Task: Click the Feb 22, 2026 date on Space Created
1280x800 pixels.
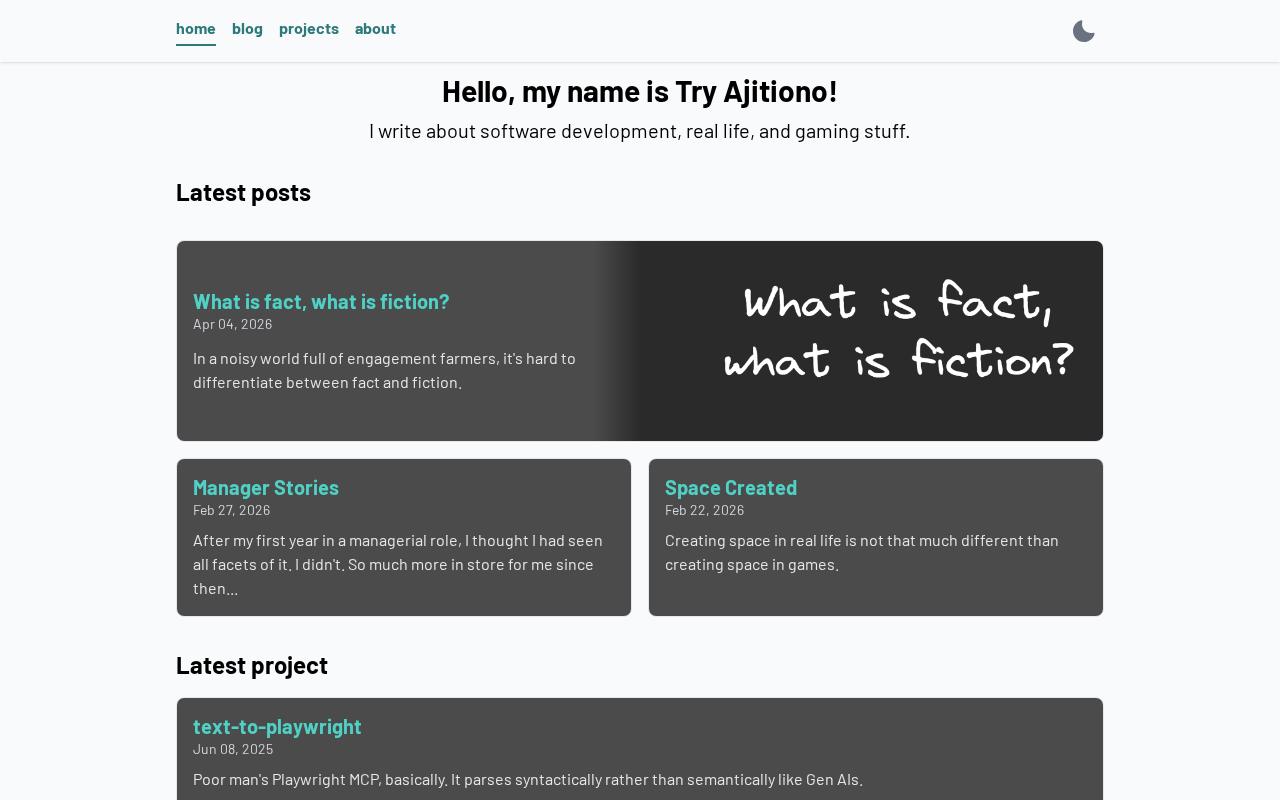Action: 705,510
